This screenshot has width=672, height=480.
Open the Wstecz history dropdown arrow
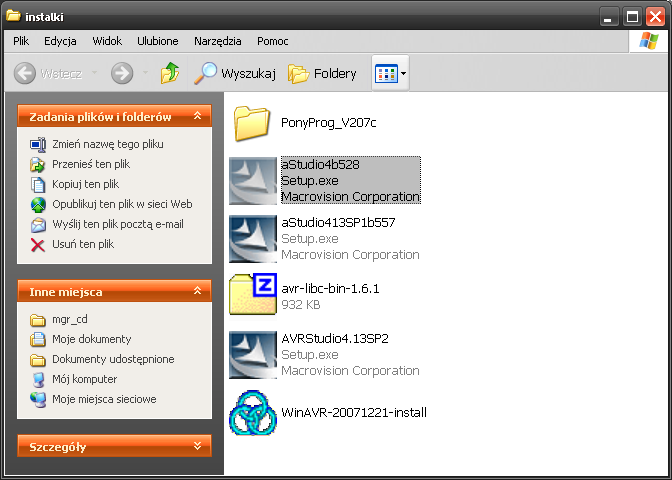point(95,73)
